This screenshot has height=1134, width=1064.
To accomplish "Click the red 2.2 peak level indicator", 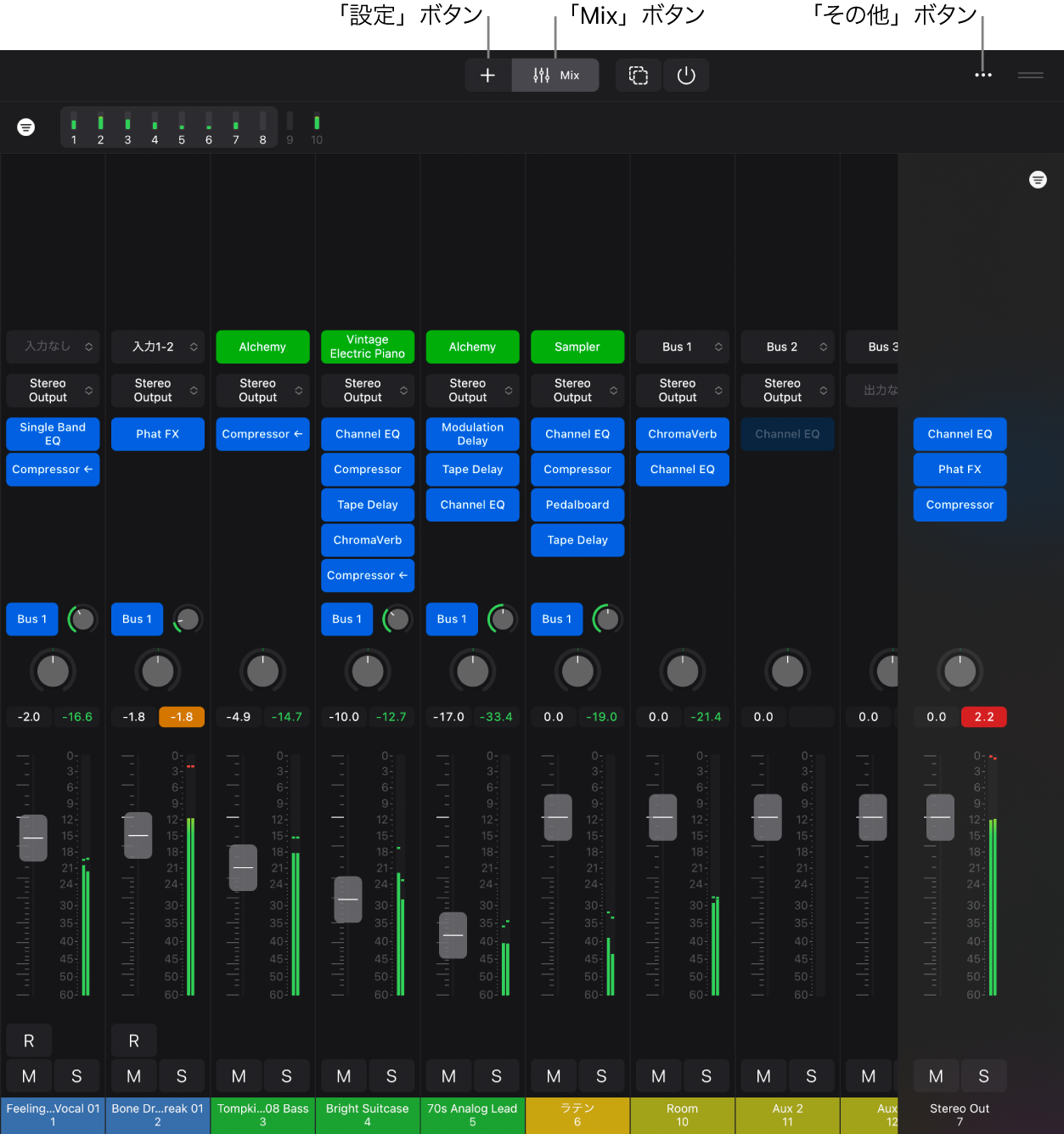I will pos(983,717).
